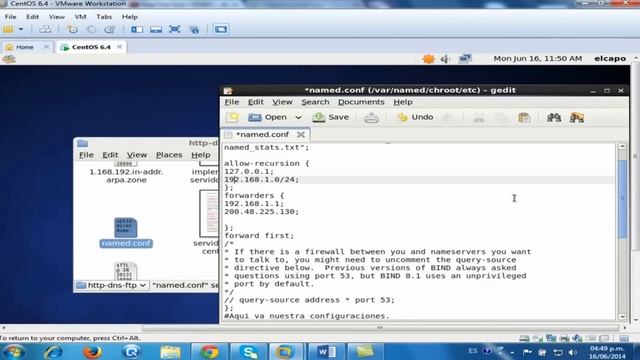Close the CentOS 6.4 VMware tab

[x=119, y=47]
